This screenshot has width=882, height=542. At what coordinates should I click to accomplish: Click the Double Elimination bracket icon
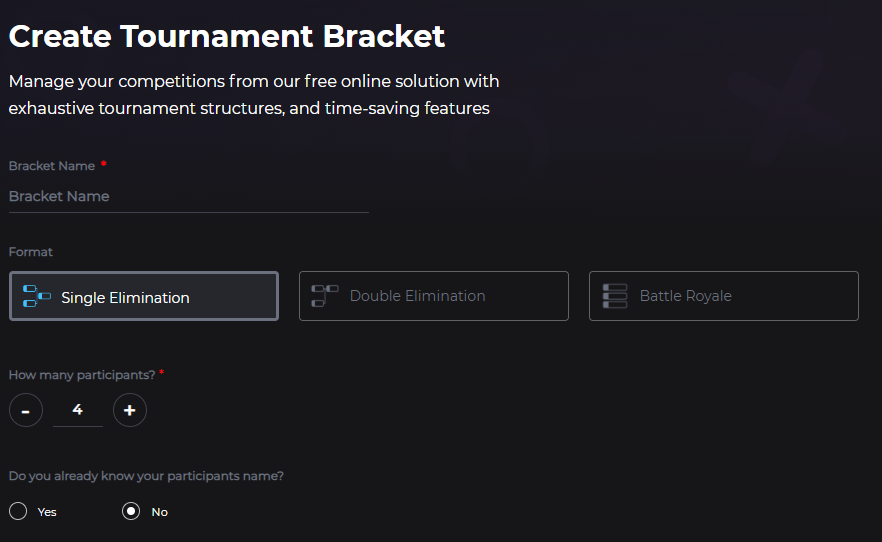click(x=325, y=296)
